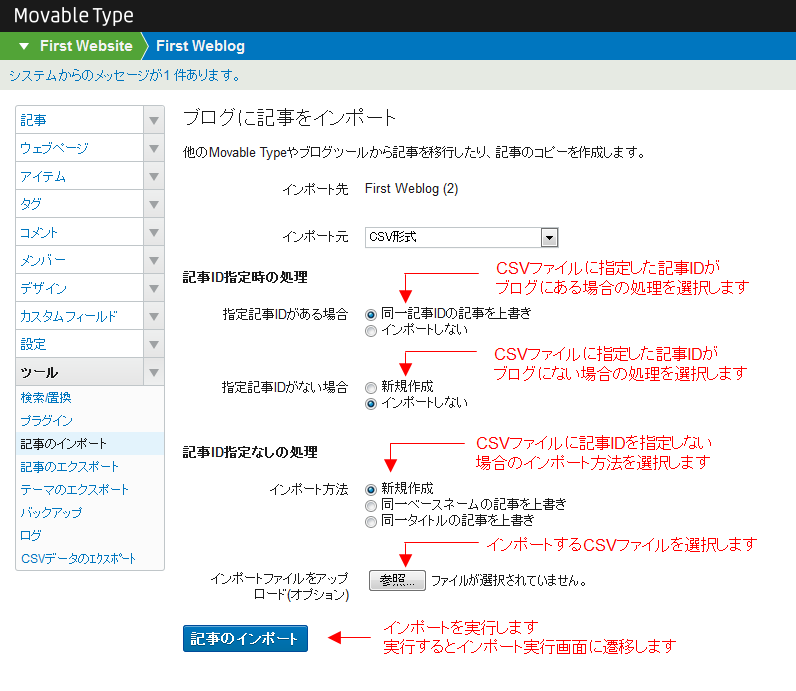Expand the カスタムフィールド menu arrow
The width and height of the screenshot is (796, 691).
154,316
